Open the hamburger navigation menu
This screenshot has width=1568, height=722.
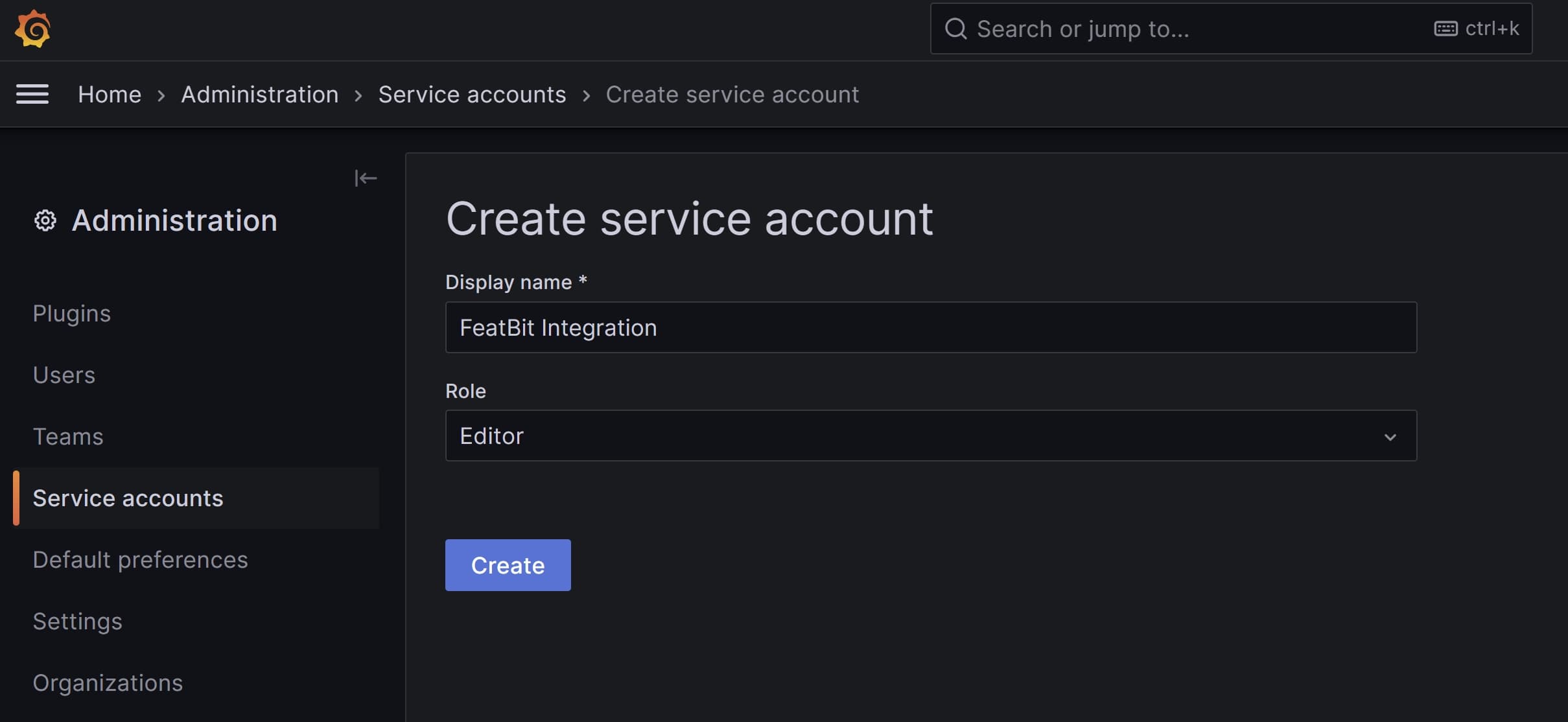(32, 95)
